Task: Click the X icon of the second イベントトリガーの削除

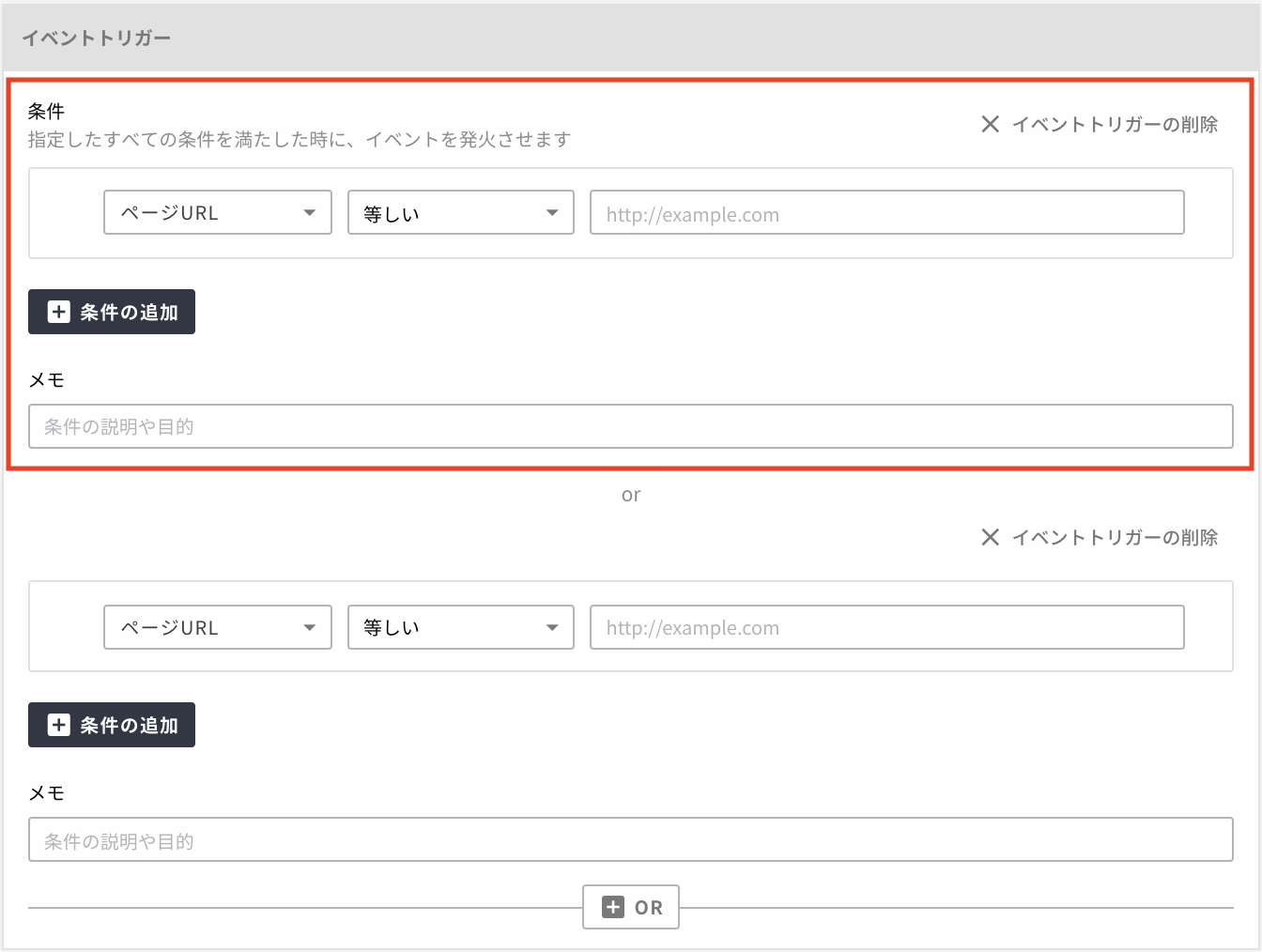Action: (x=990, y=537)
